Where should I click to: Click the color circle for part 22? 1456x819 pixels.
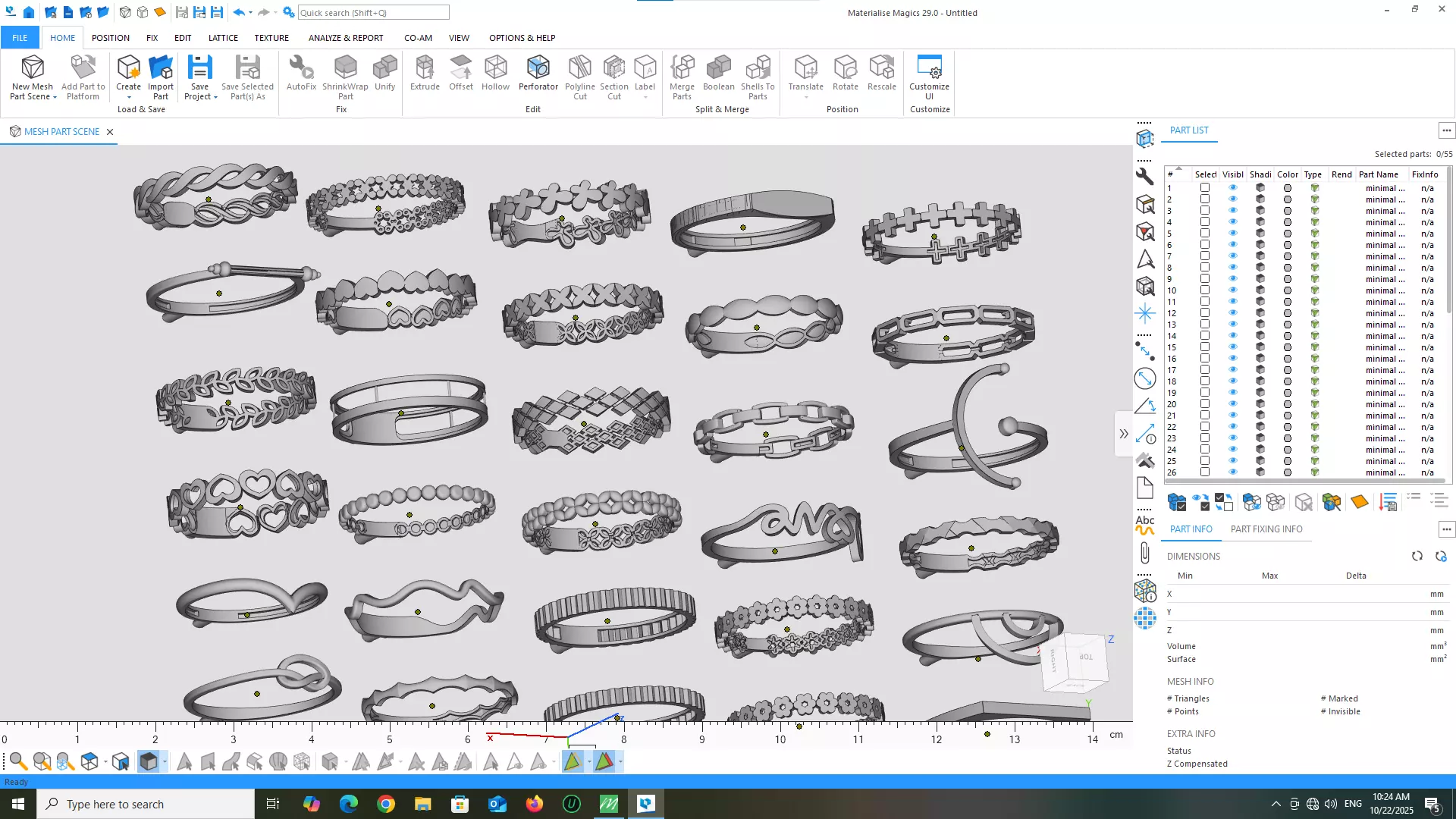(1287, 427)
